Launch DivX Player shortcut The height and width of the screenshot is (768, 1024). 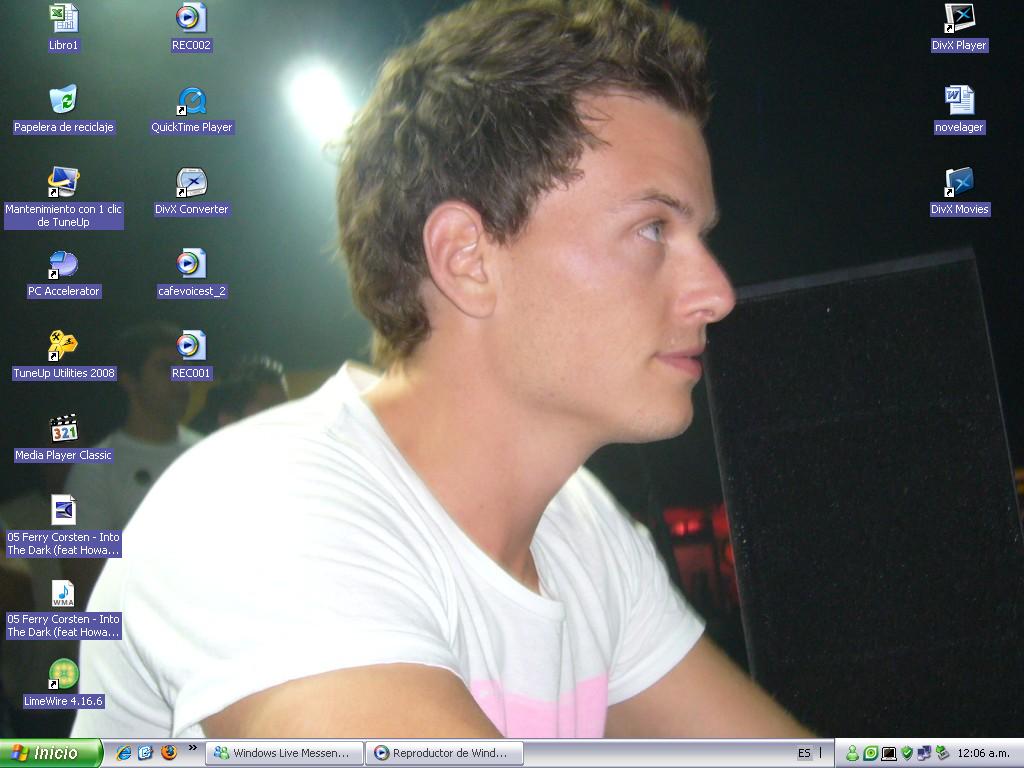click(x=959, y=18)
